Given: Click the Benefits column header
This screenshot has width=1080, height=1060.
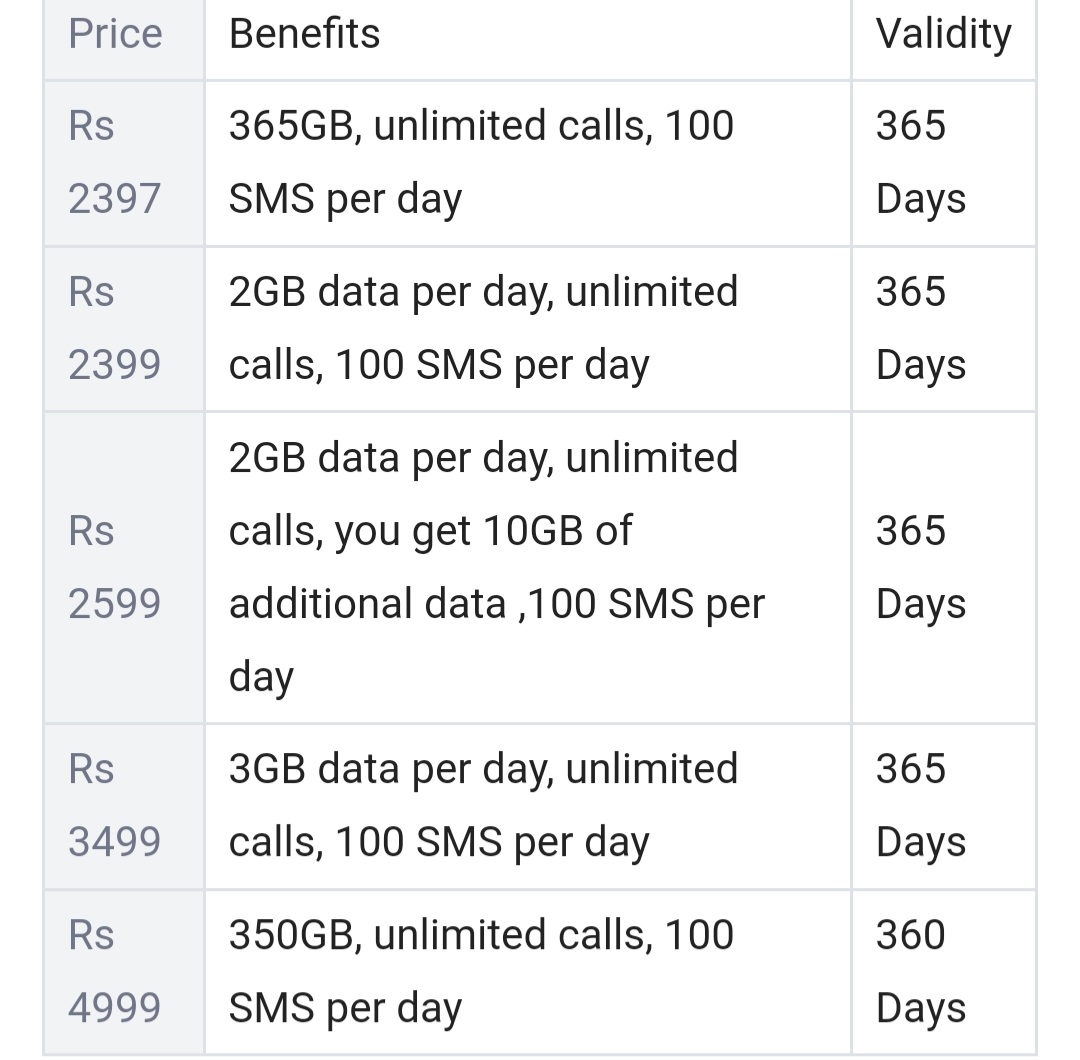Looking at the screenshot, I should 304,34.
